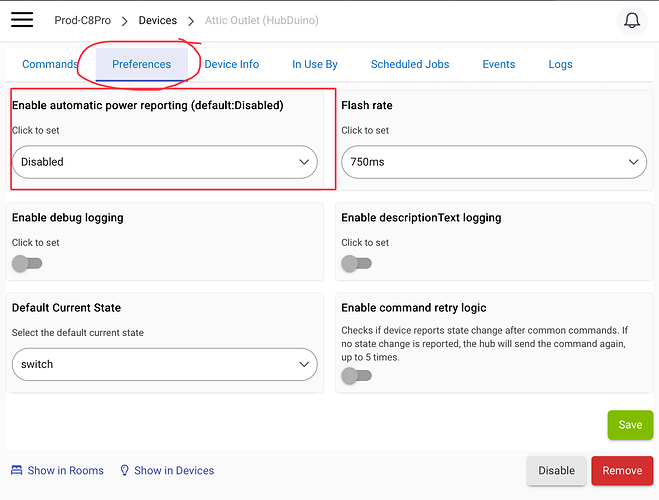Screen dimensions: 659x500
Task: Switch to the Events tab
Action: [498, 64]
